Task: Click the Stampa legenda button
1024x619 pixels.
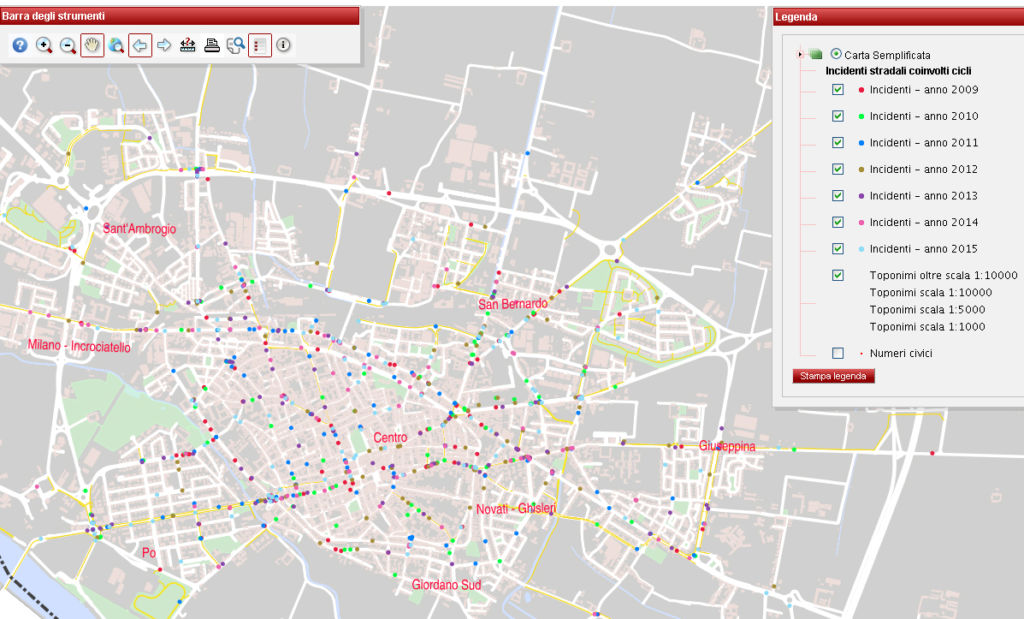Action: 834,376
